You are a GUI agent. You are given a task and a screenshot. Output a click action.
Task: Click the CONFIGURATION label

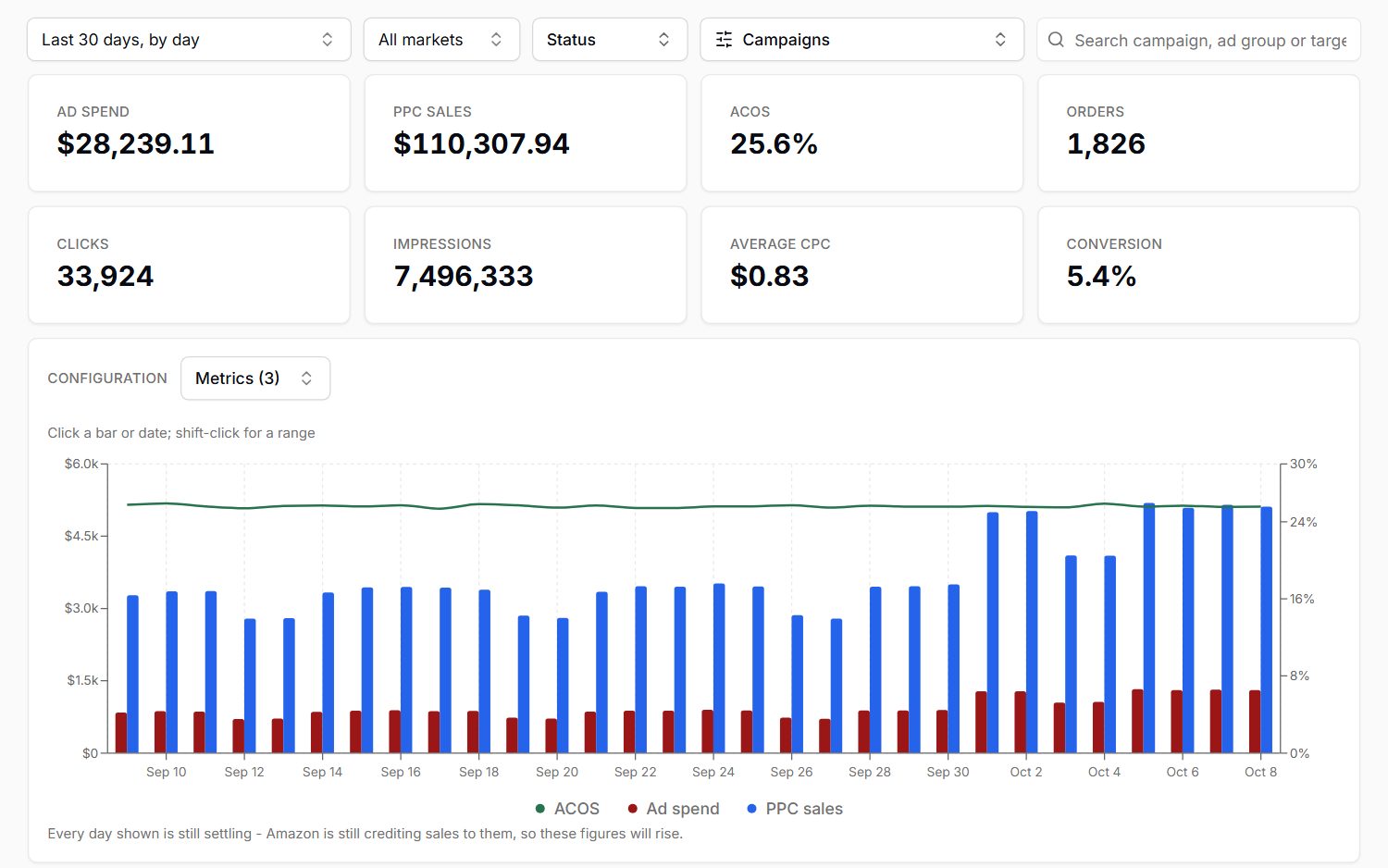[x=107, y=378]
